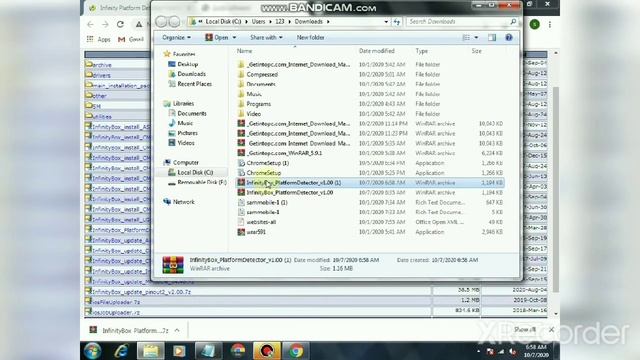Select Local Disk (C:) in navigation pane
Screen dimensions: 640x360
click(x=195, y=173)
